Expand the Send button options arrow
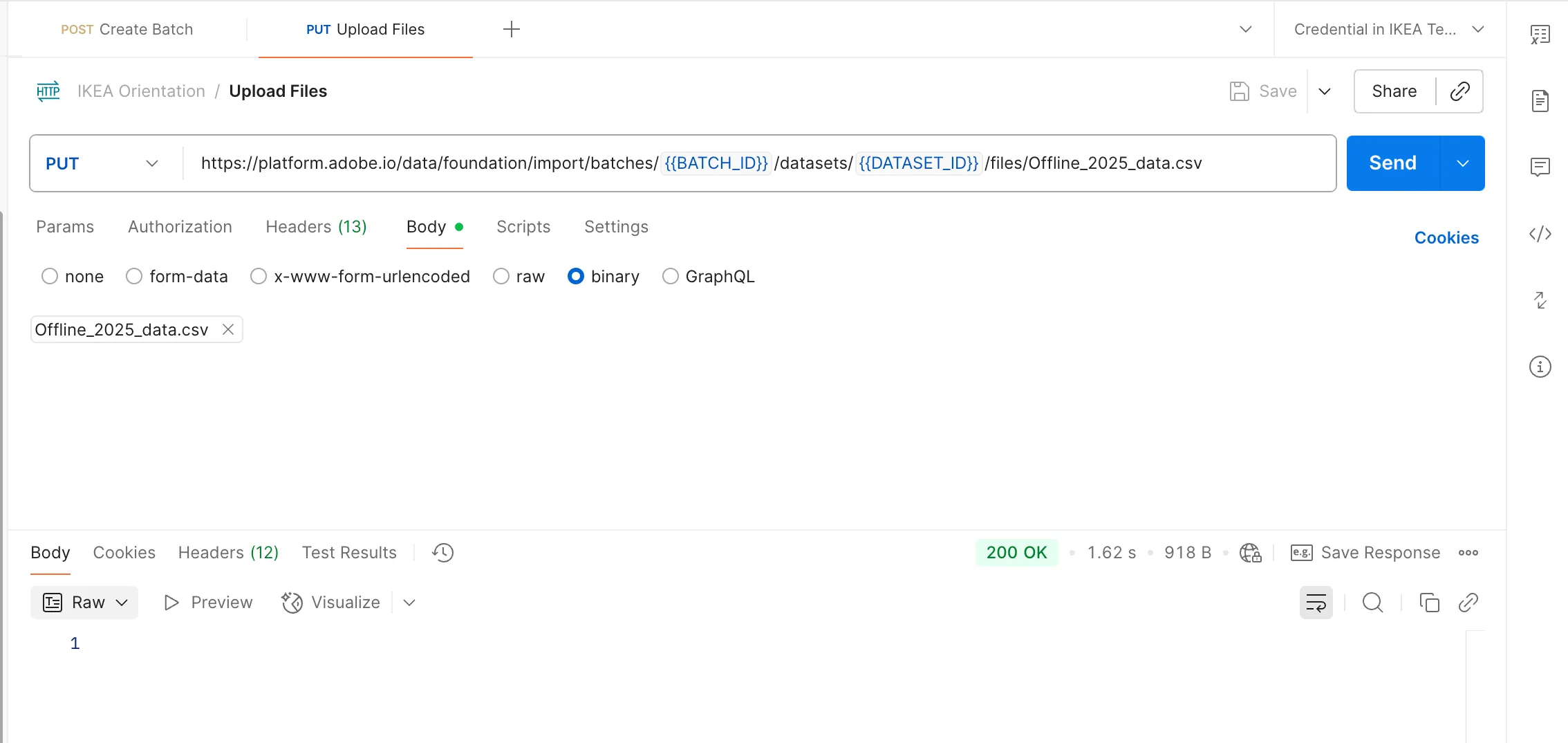The width and height of the screenshot is (1568, 743). click(1462, 163)
